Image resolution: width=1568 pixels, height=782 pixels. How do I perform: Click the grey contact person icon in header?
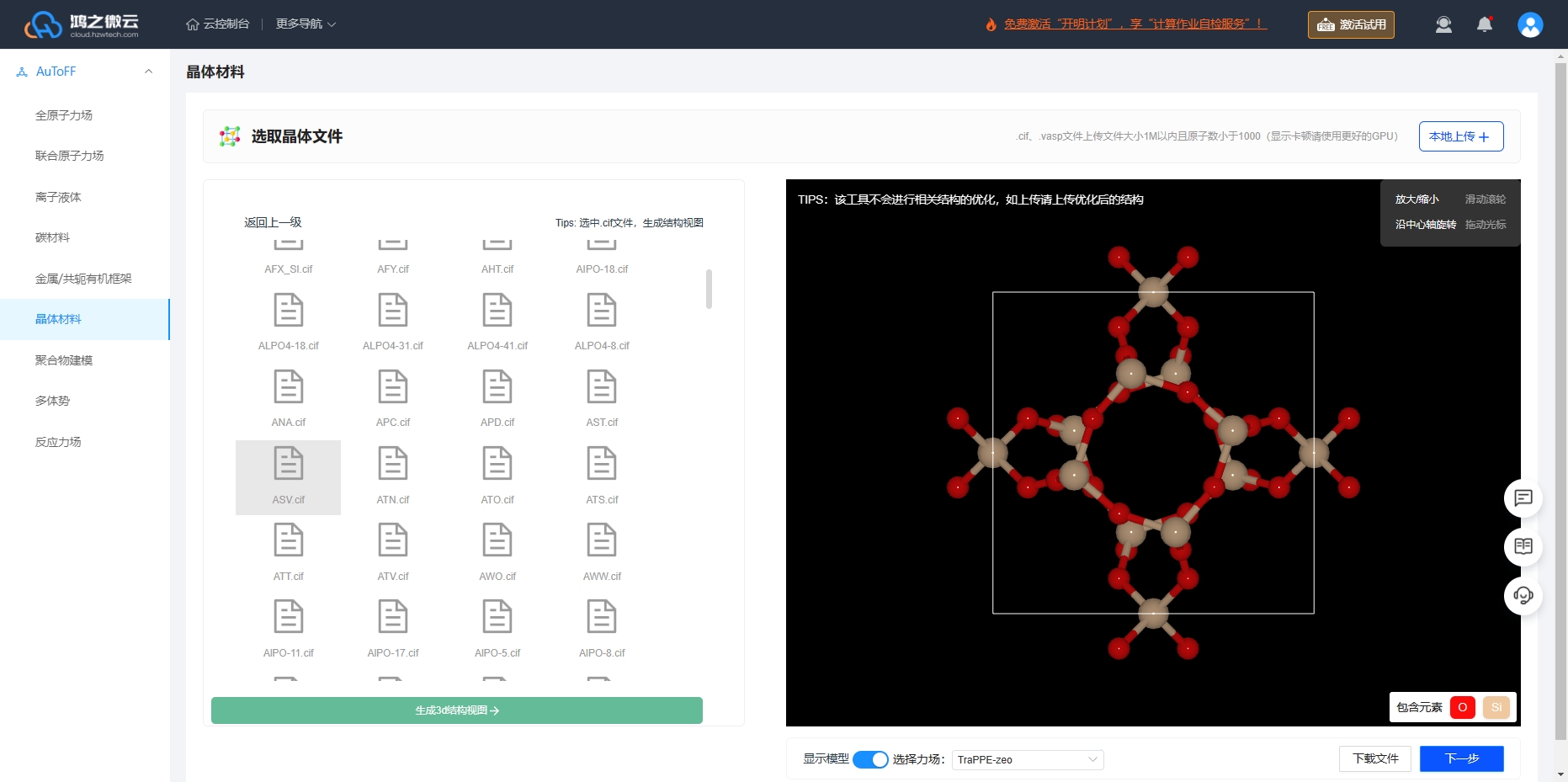coord(1443,24)
